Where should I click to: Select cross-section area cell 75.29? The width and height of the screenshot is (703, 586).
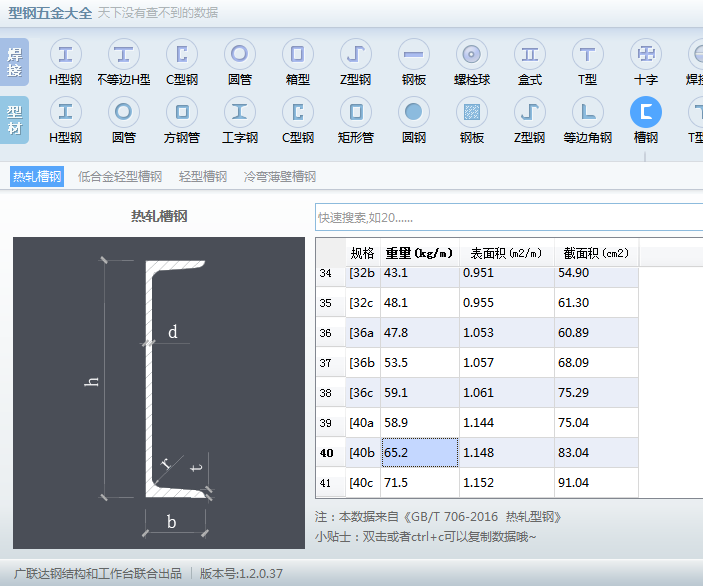[596, 393]
